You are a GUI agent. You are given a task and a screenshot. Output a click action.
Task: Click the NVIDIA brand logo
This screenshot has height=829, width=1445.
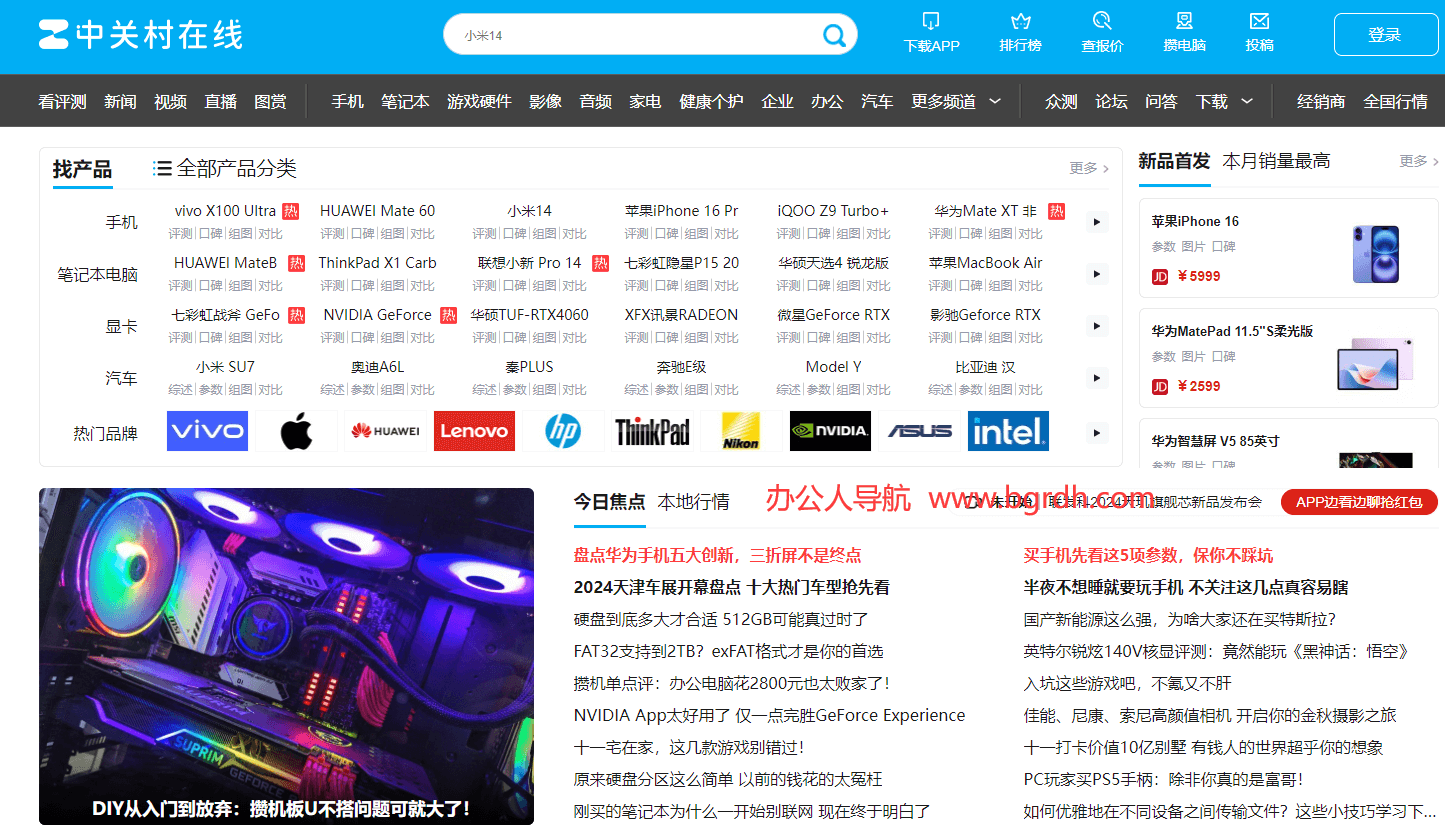(x=830, y=431)
